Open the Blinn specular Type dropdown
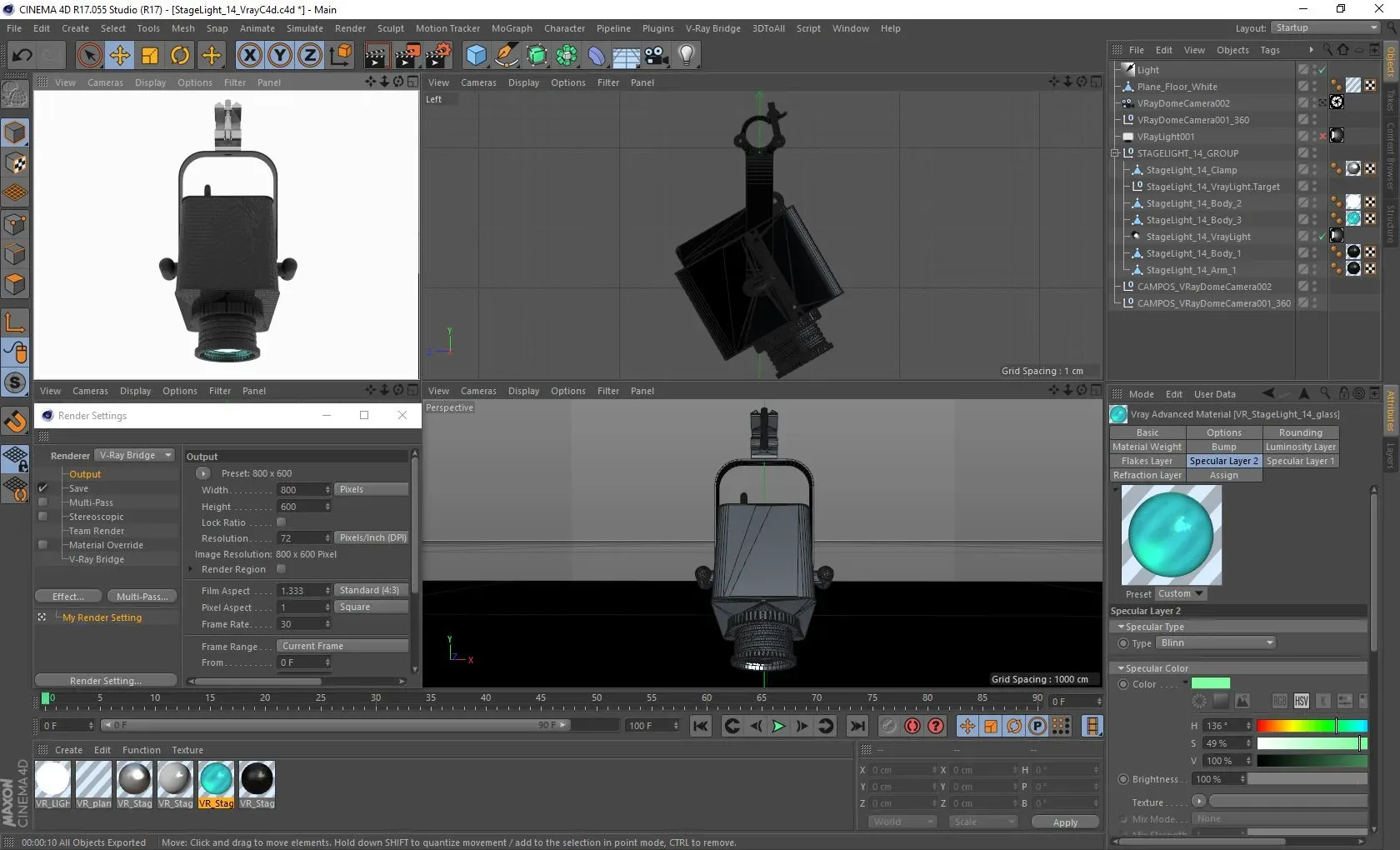The height and width of the screenshot is (850, 1400). [1216, 643]
